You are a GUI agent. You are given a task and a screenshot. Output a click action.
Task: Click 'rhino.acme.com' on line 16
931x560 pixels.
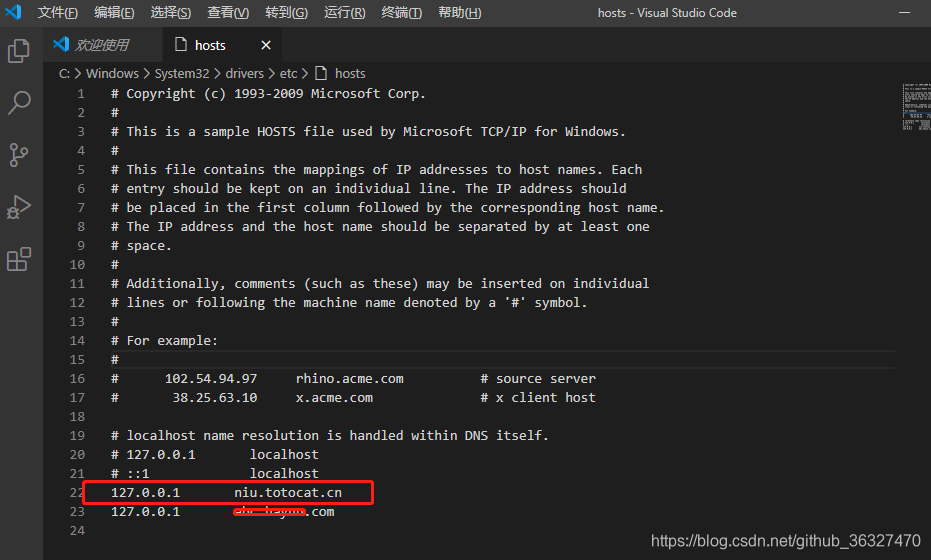[x=350, y=379]
